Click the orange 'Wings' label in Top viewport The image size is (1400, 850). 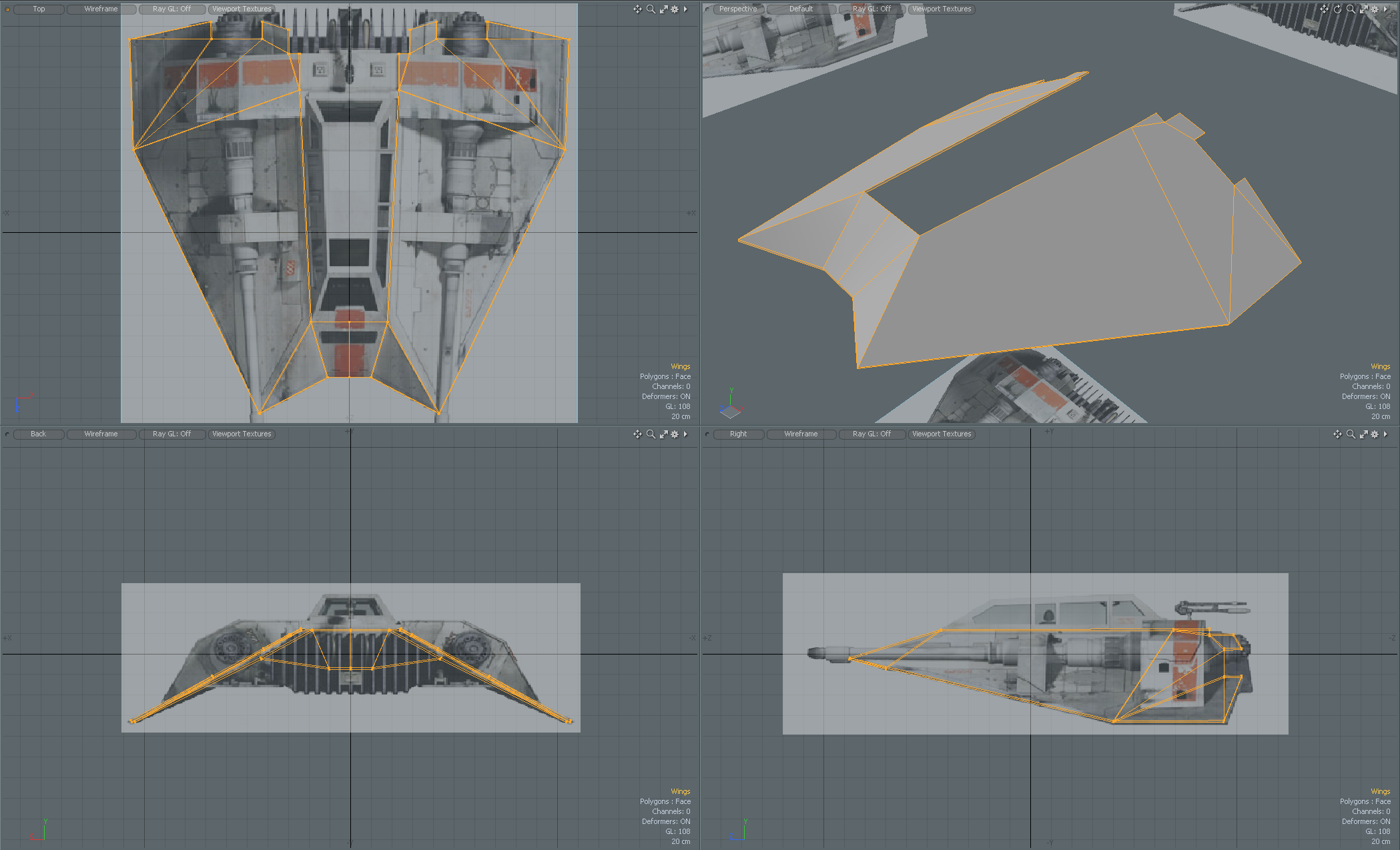[680, 366]
